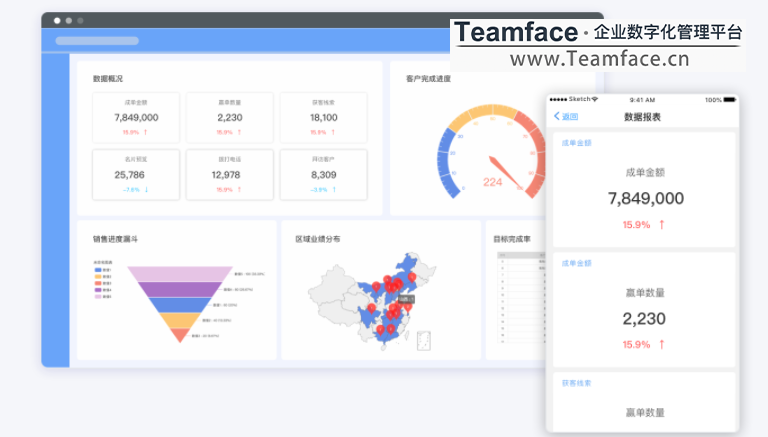Tap 9:41 AM in phone status bar
The height and width of the screenshot is (437, 768).
pyautogui.click(x=642, y=100)
